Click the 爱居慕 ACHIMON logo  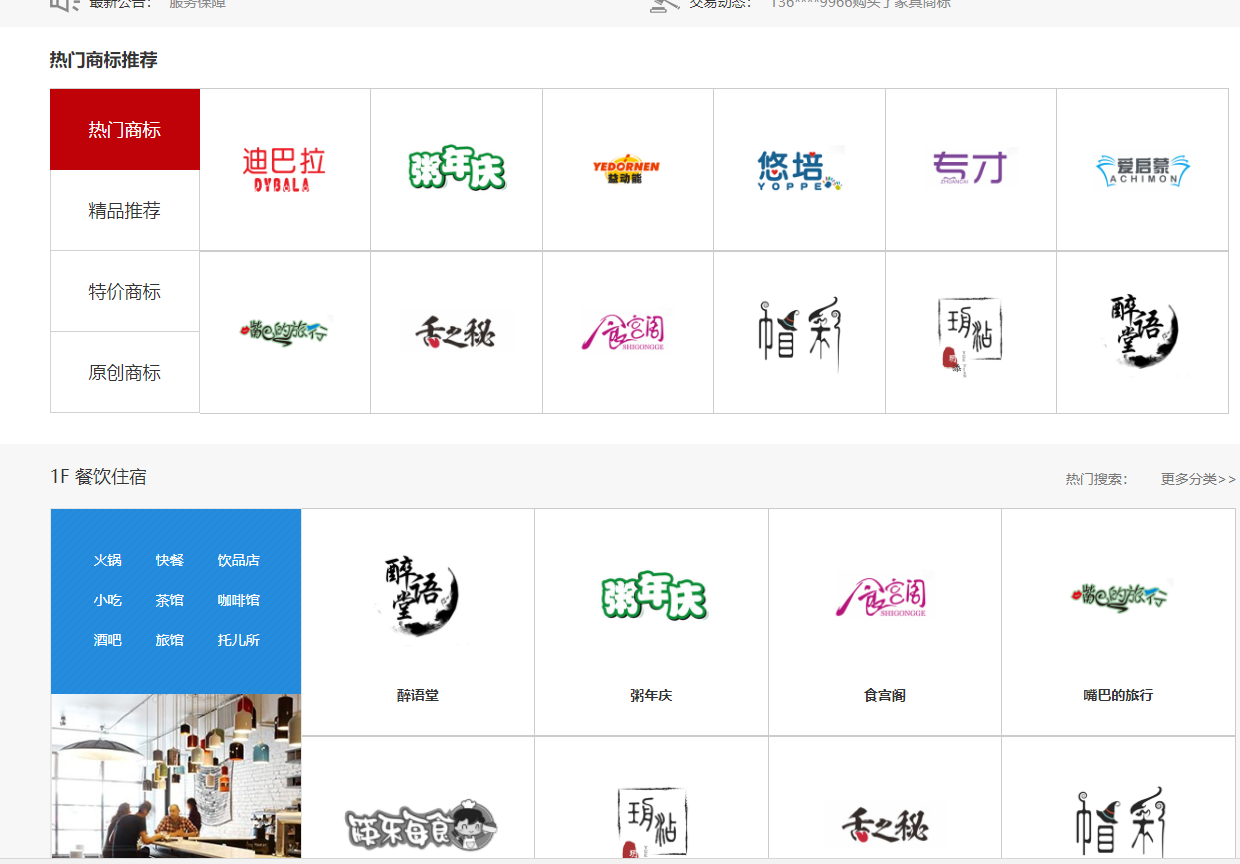[x=1143, y=169]
